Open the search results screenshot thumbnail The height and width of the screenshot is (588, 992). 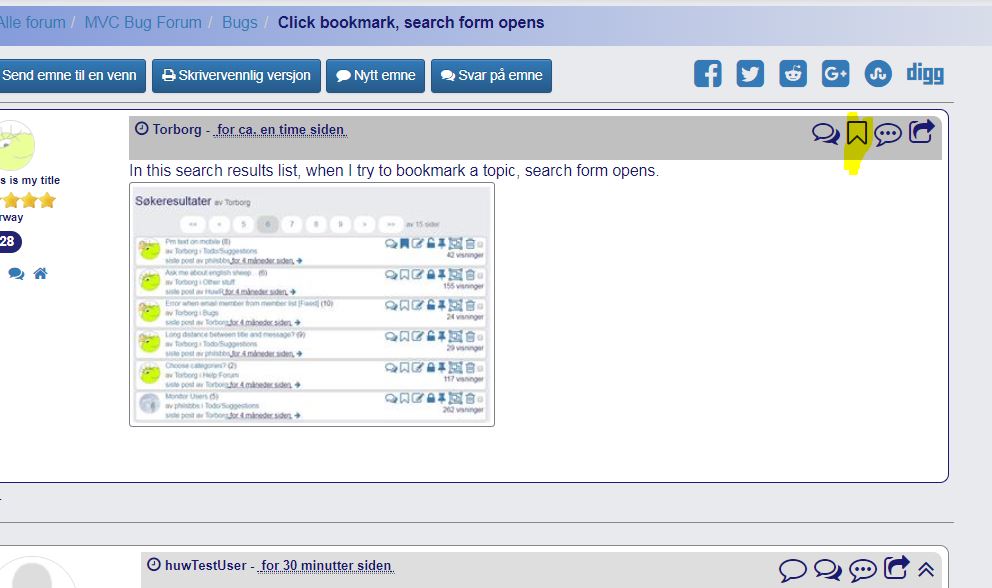click(x=312, y=304)
